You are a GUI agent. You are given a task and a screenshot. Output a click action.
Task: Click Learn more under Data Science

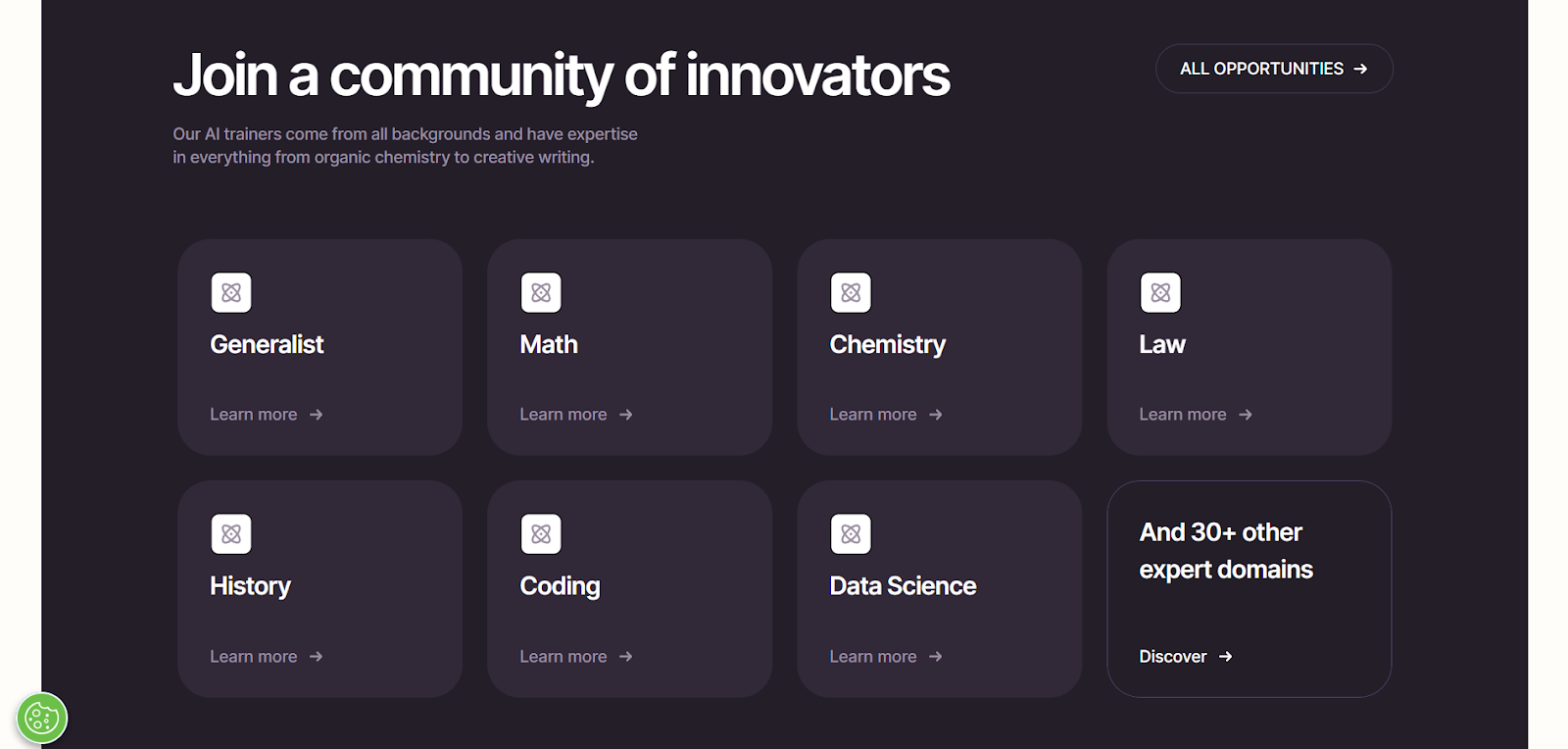point(873,656)
